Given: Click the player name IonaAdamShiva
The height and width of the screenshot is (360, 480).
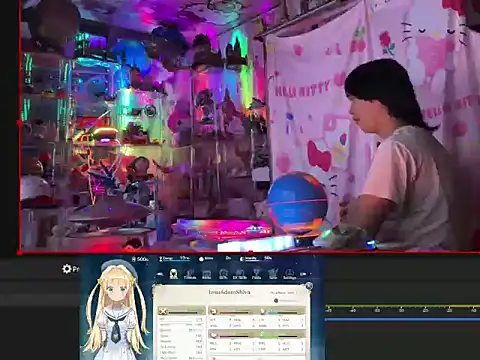Looking at the screenshot, I should click(229, 292).
